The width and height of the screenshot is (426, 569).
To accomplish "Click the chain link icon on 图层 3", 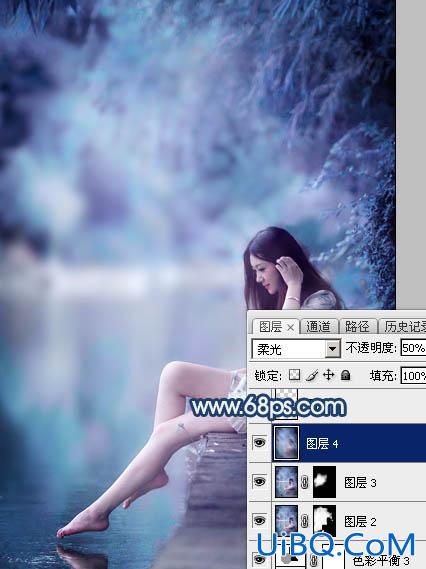I will coord(304,482).
